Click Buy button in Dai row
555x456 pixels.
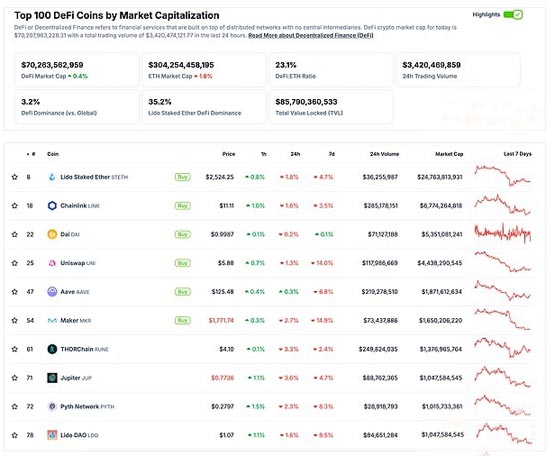(183, 234)
